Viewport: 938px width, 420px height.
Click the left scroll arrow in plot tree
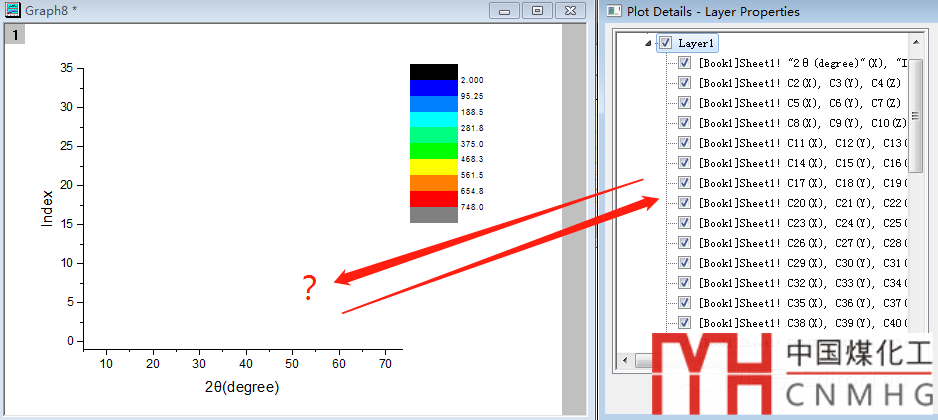point(627,360)
